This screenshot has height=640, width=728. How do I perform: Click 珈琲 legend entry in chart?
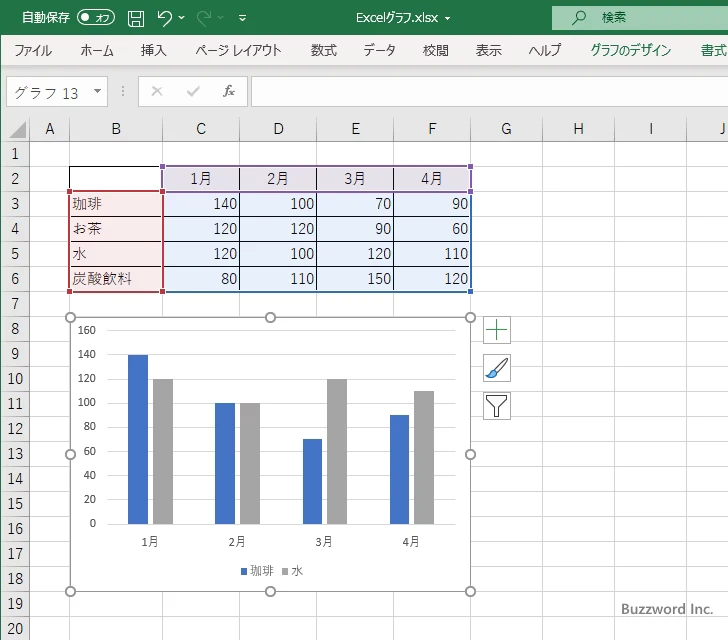[x=257, y=571]
